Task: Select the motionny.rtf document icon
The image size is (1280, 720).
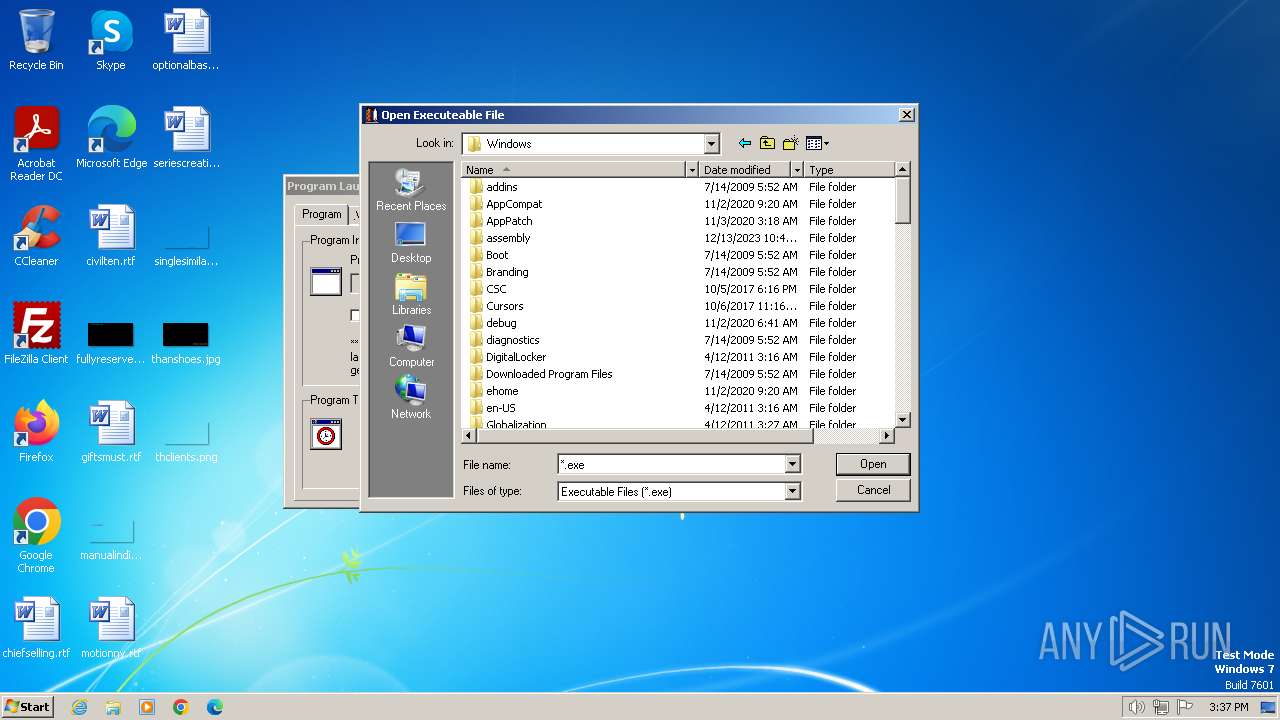Action: pyautogui.click(x=111, y=628)
